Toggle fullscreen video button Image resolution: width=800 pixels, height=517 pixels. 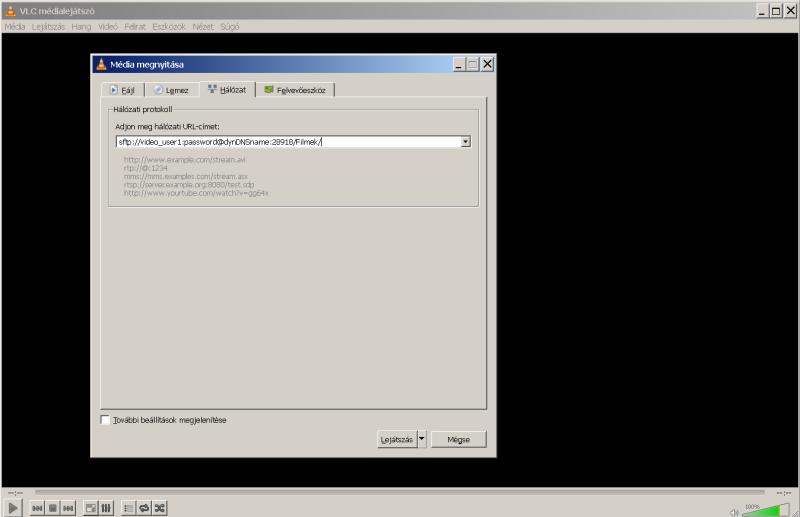[x=90, y=508]
